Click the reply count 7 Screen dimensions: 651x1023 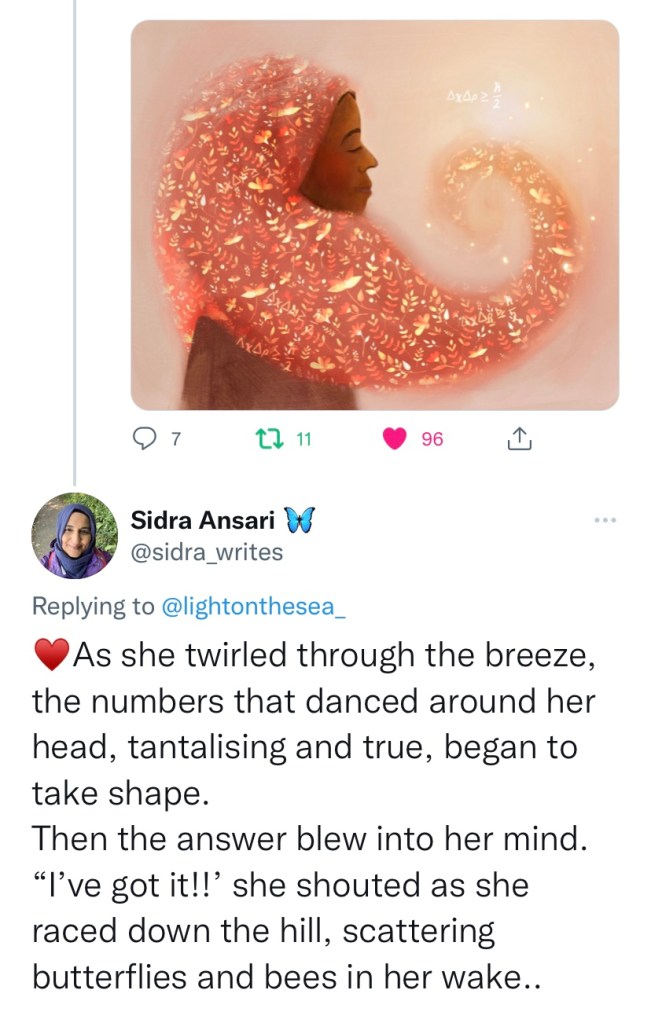176,437
